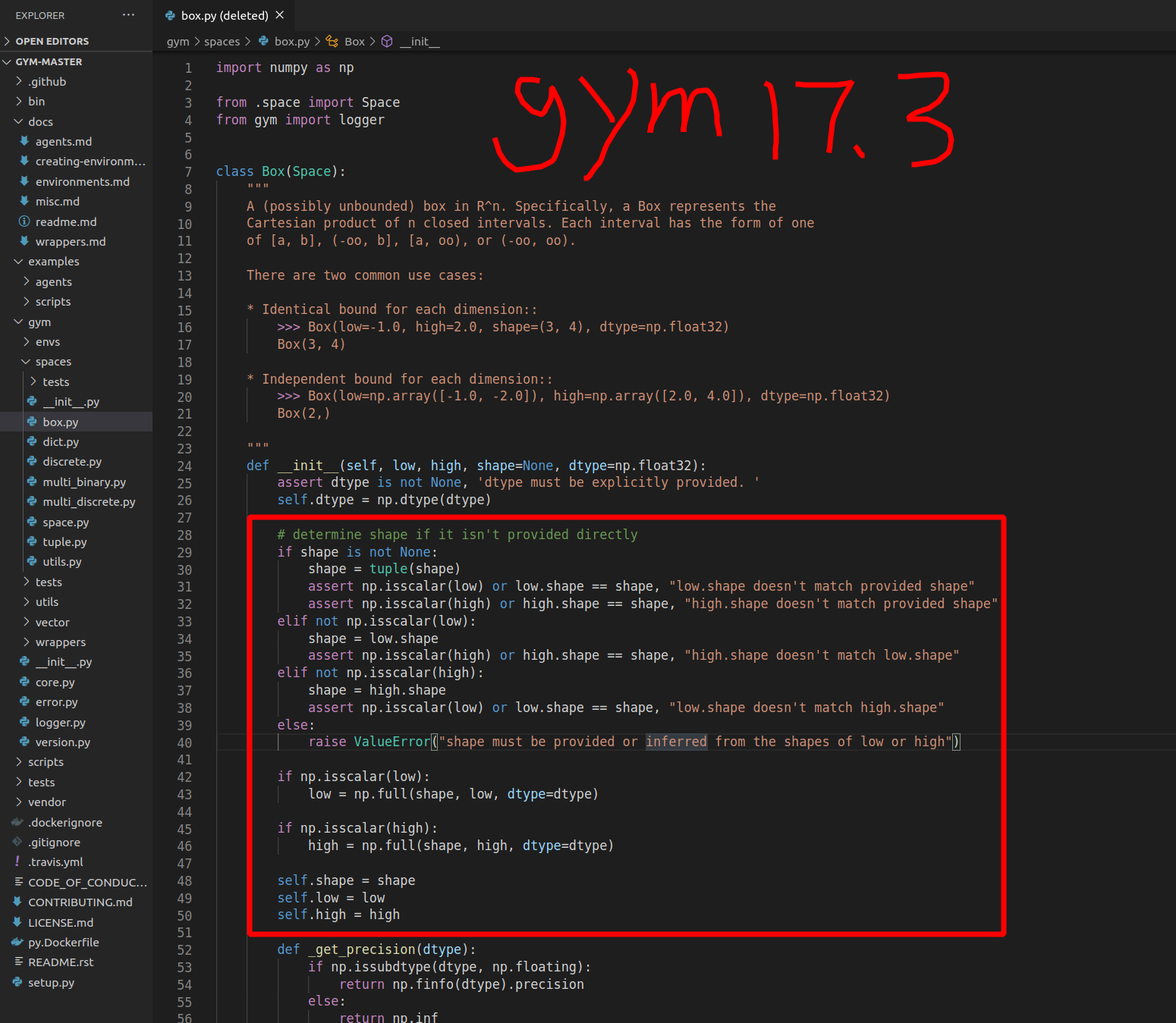This screenshot has width=1176, height=1023.
Task: Click the Docker icon beside py.Dockerfile
Action: 17,942
